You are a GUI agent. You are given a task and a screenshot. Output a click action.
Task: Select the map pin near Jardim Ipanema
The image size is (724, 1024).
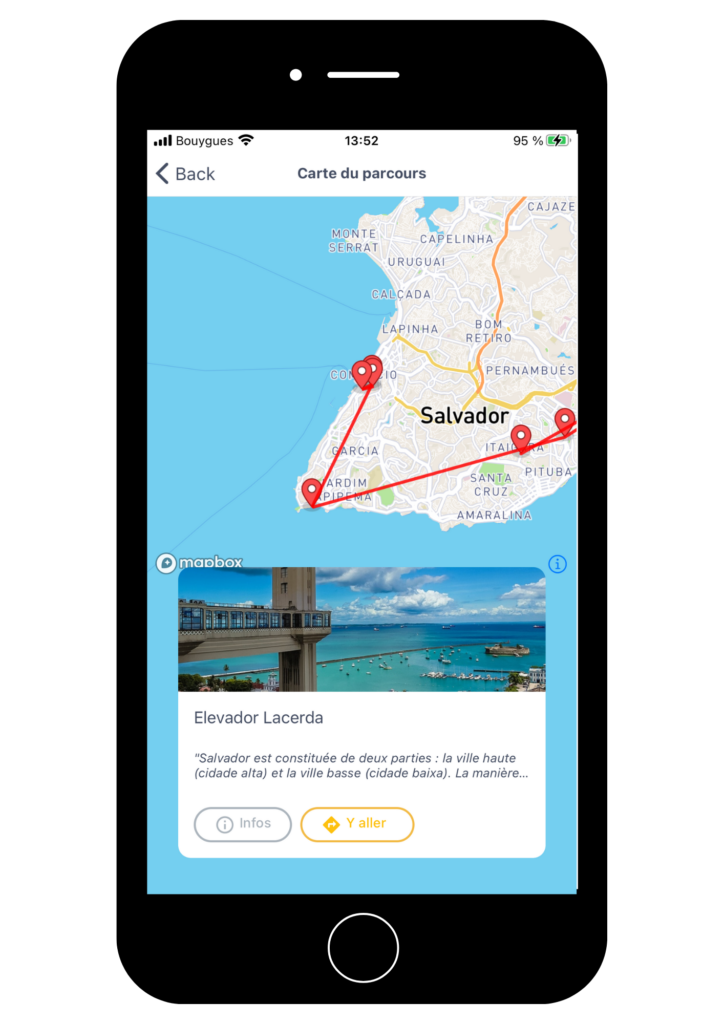coord(311,491)
